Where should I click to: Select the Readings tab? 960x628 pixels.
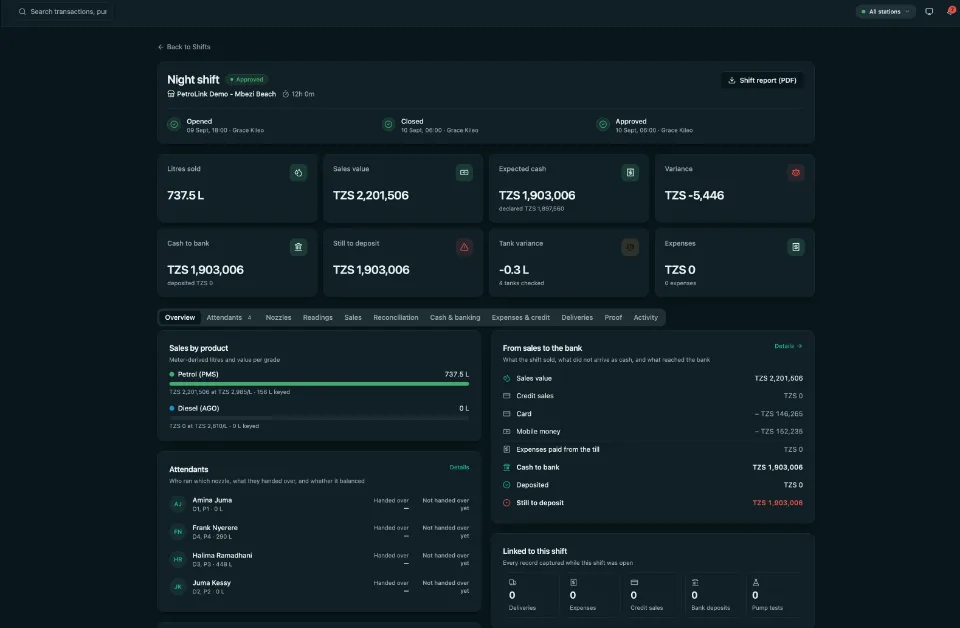click(x=318, y=318)
